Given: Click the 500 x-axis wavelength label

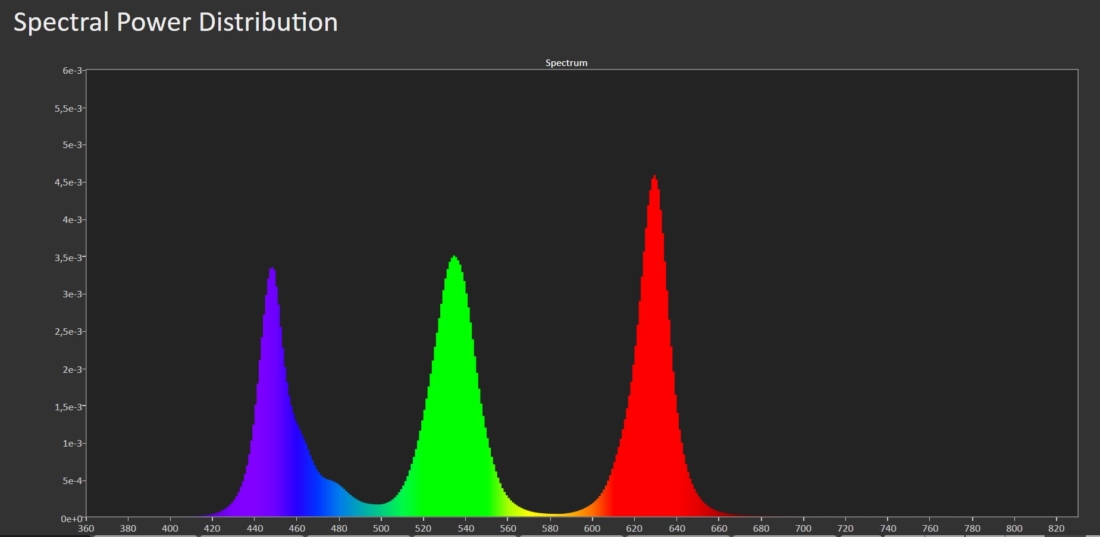Looking at the screenshot, I should tap(381, 528).
